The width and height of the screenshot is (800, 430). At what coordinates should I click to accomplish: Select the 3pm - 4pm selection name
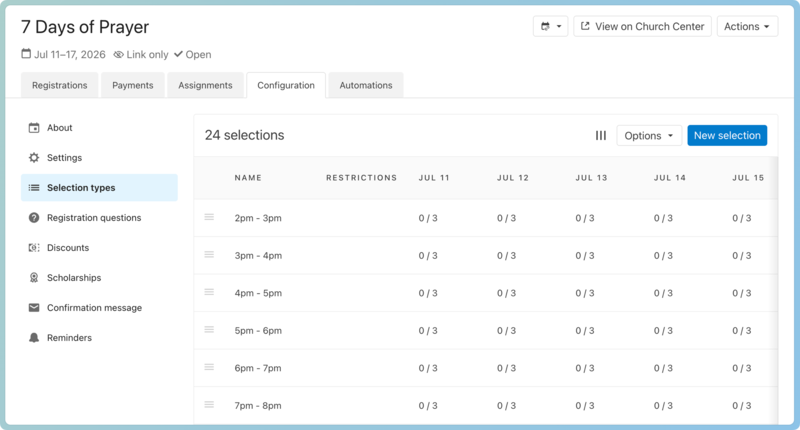pyautogui.click(x=258, y=256)
